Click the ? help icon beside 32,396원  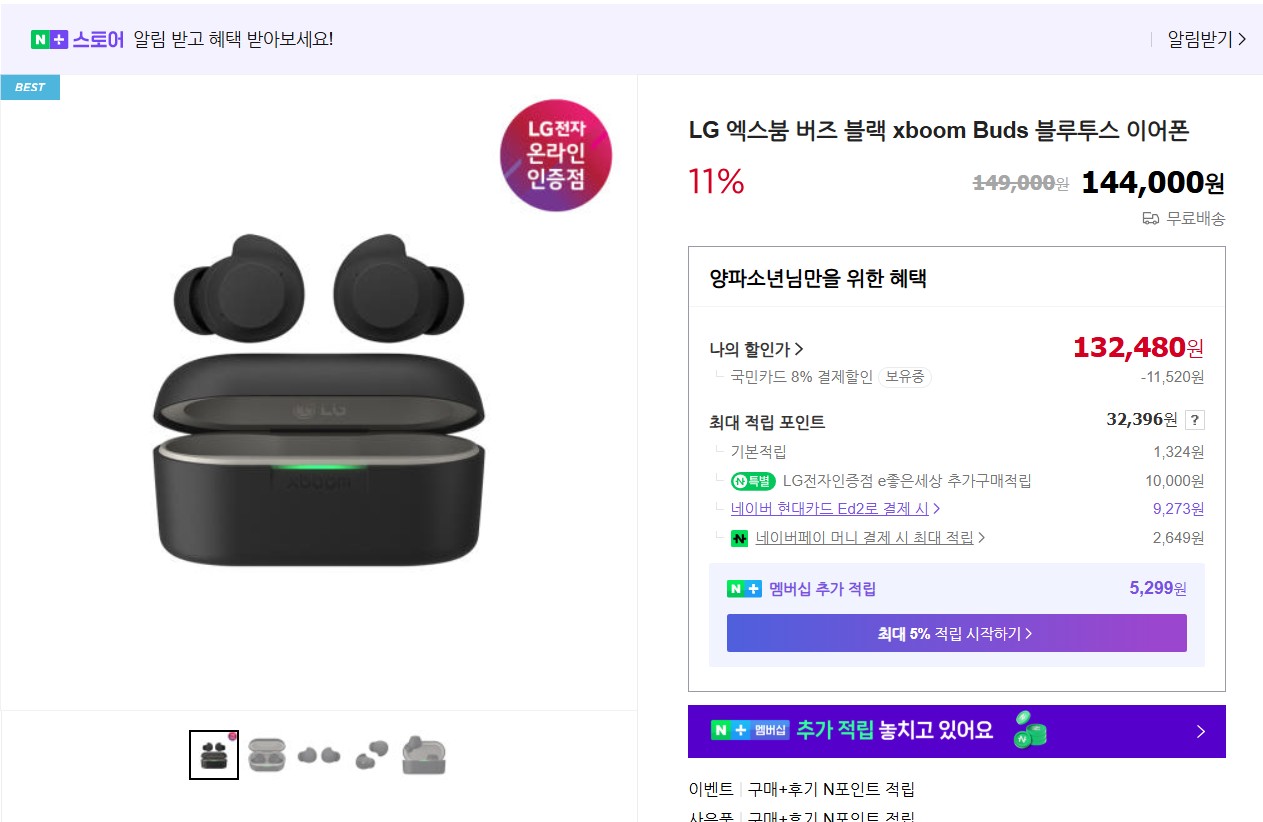[x=1196, y=420]
